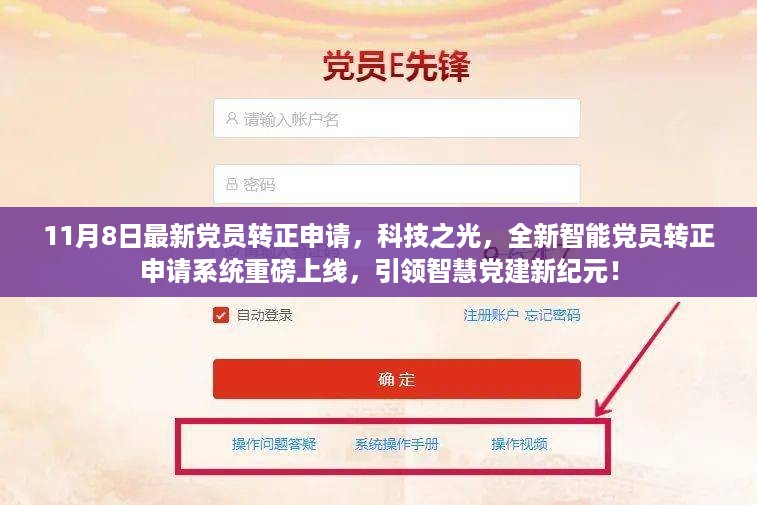Click the red decorative ceiling at top
Viewport: 757px width, 505px height.
378,17
